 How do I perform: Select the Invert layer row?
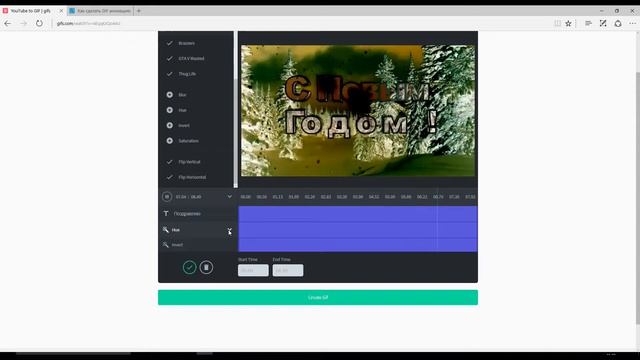198,245
